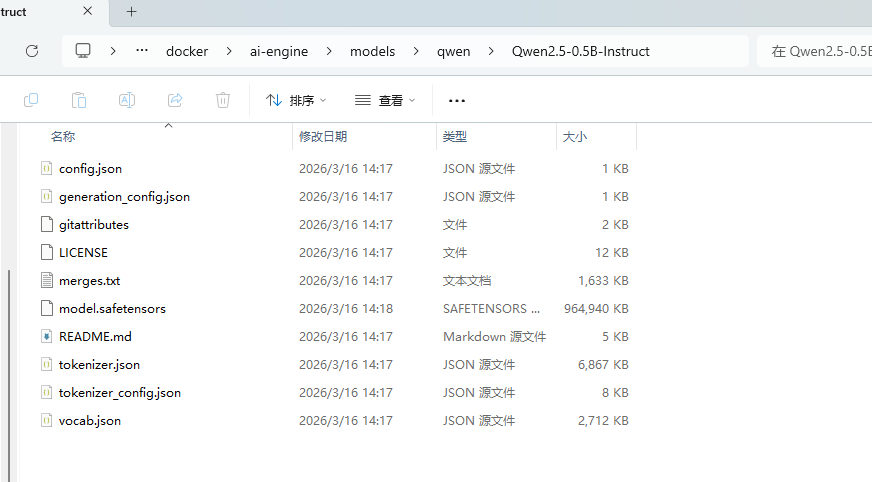Screen dimensions: 872x482
Task: Click the Share toolbar icon
Action: point(175,100)
